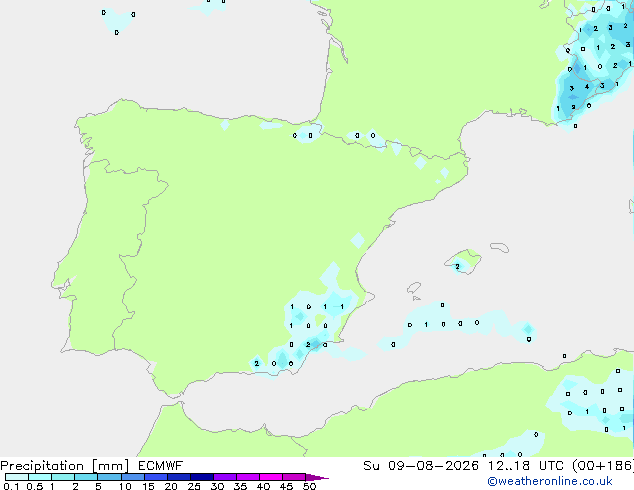
Task: Click the '10' legend scale label
Action: click(x=125, y=486)
